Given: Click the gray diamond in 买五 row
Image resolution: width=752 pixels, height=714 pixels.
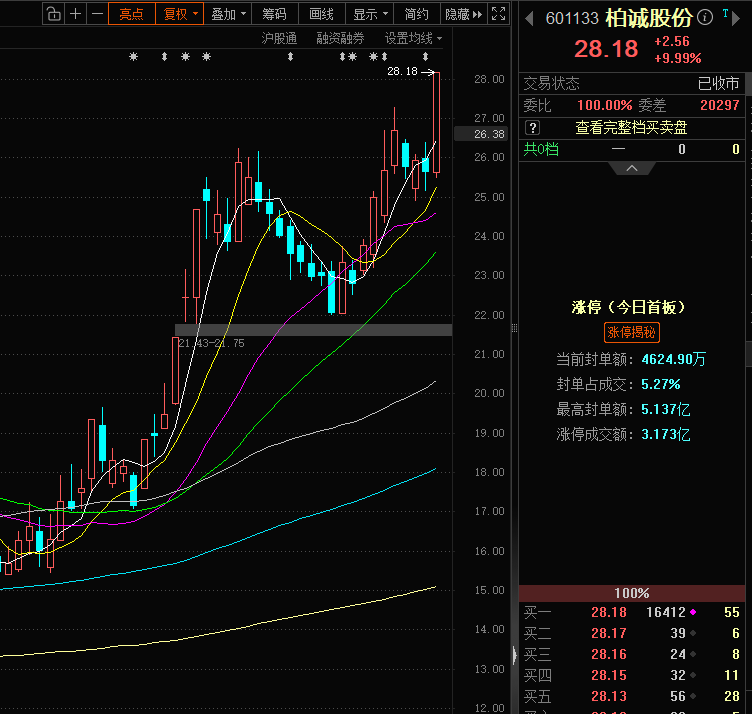Looking at the screenshot, I should (693, 696).
